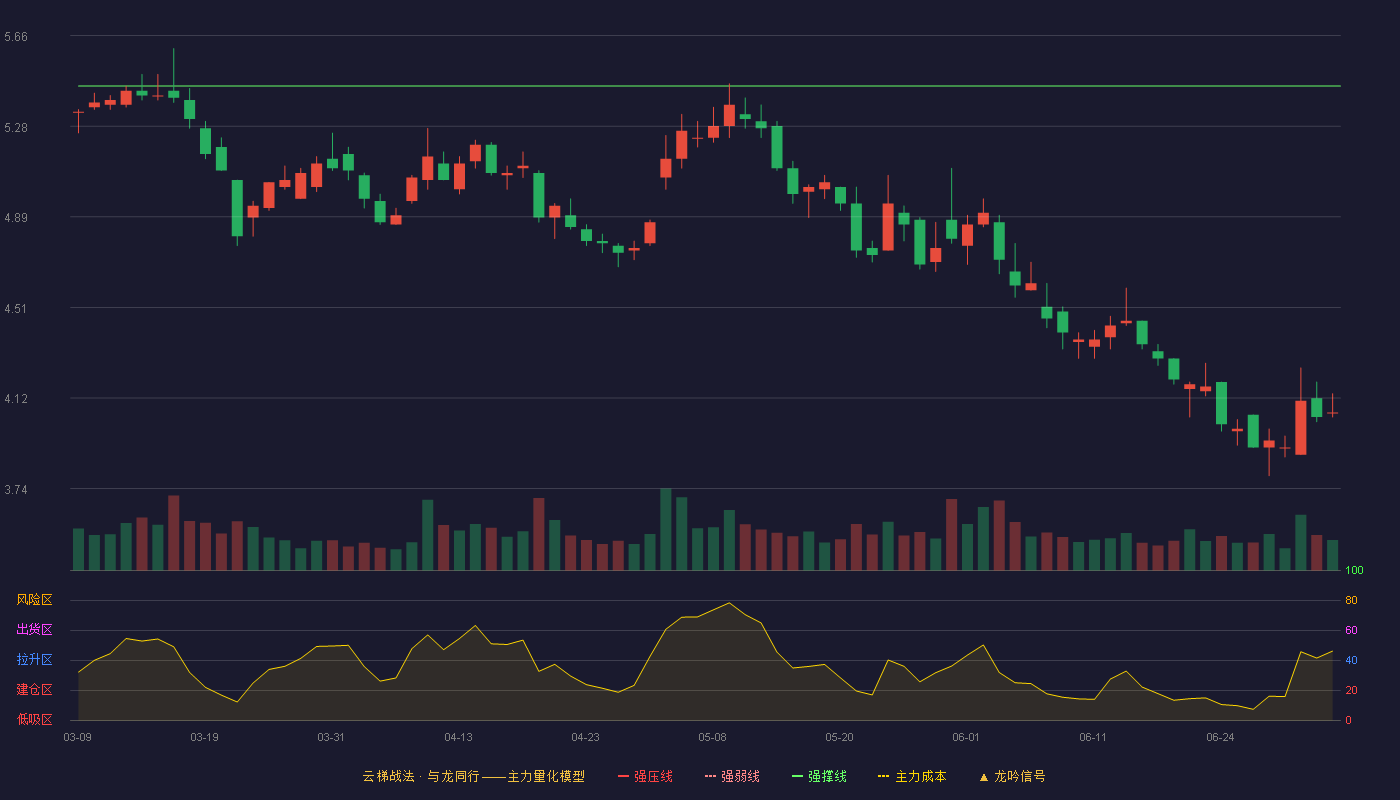Select the 03-09 date axis label
The image size is (1400, 800).
coord(77,737)
